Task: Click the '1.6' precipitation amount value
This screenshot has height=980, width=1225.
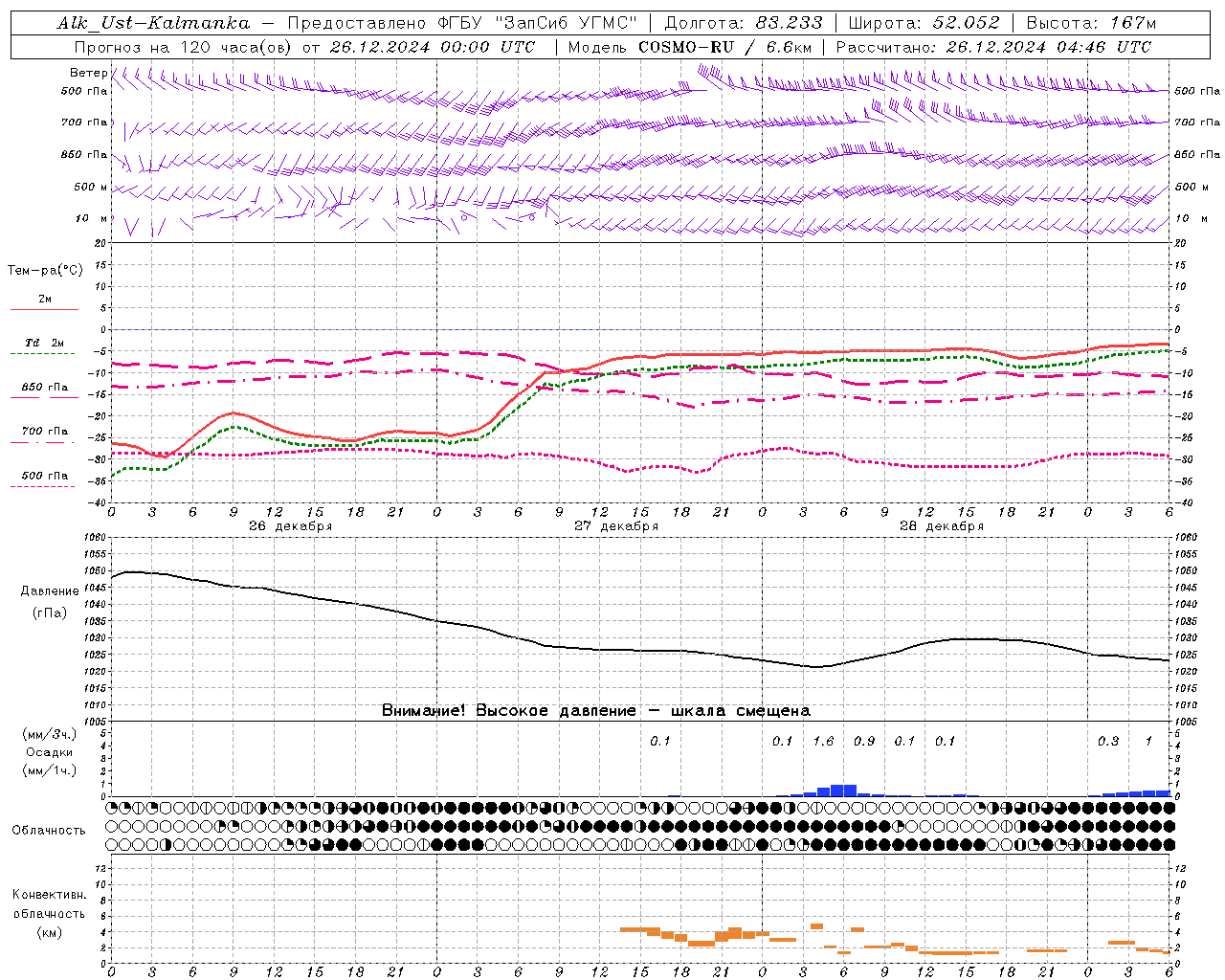Action: (823, 742)
